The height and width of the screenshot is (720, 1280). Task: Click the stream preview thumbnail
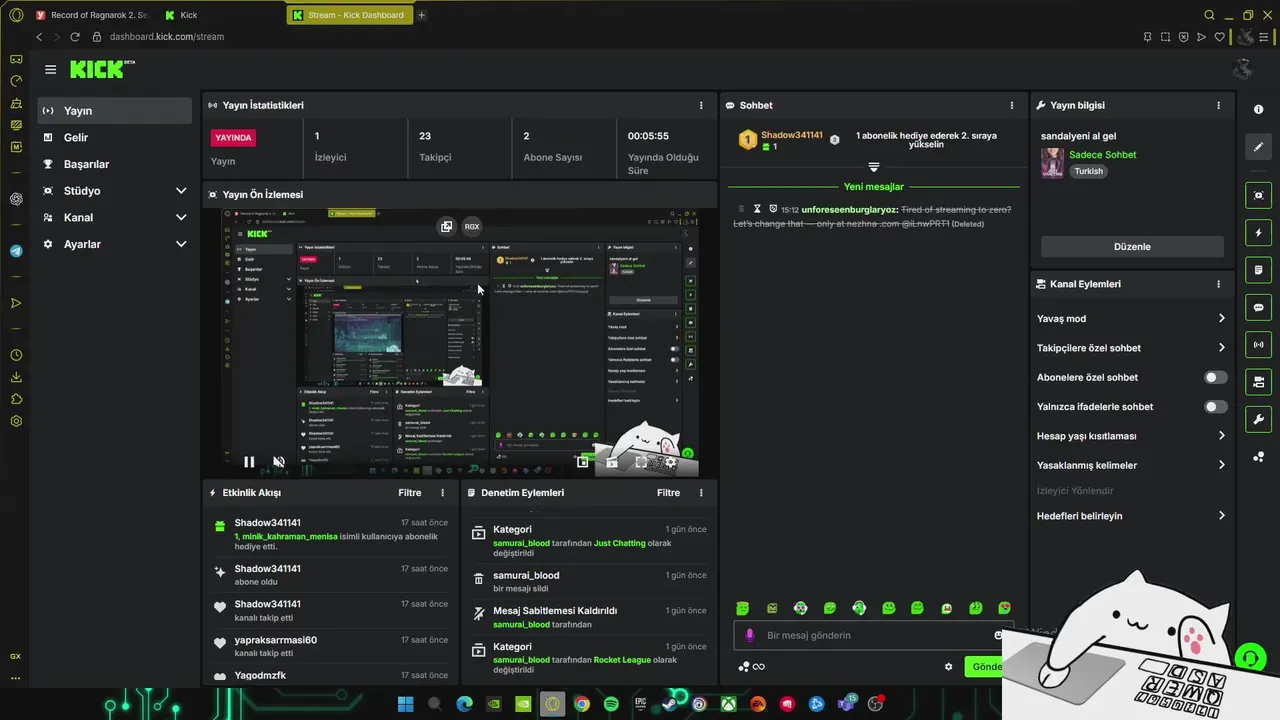(x=459, y=343)
